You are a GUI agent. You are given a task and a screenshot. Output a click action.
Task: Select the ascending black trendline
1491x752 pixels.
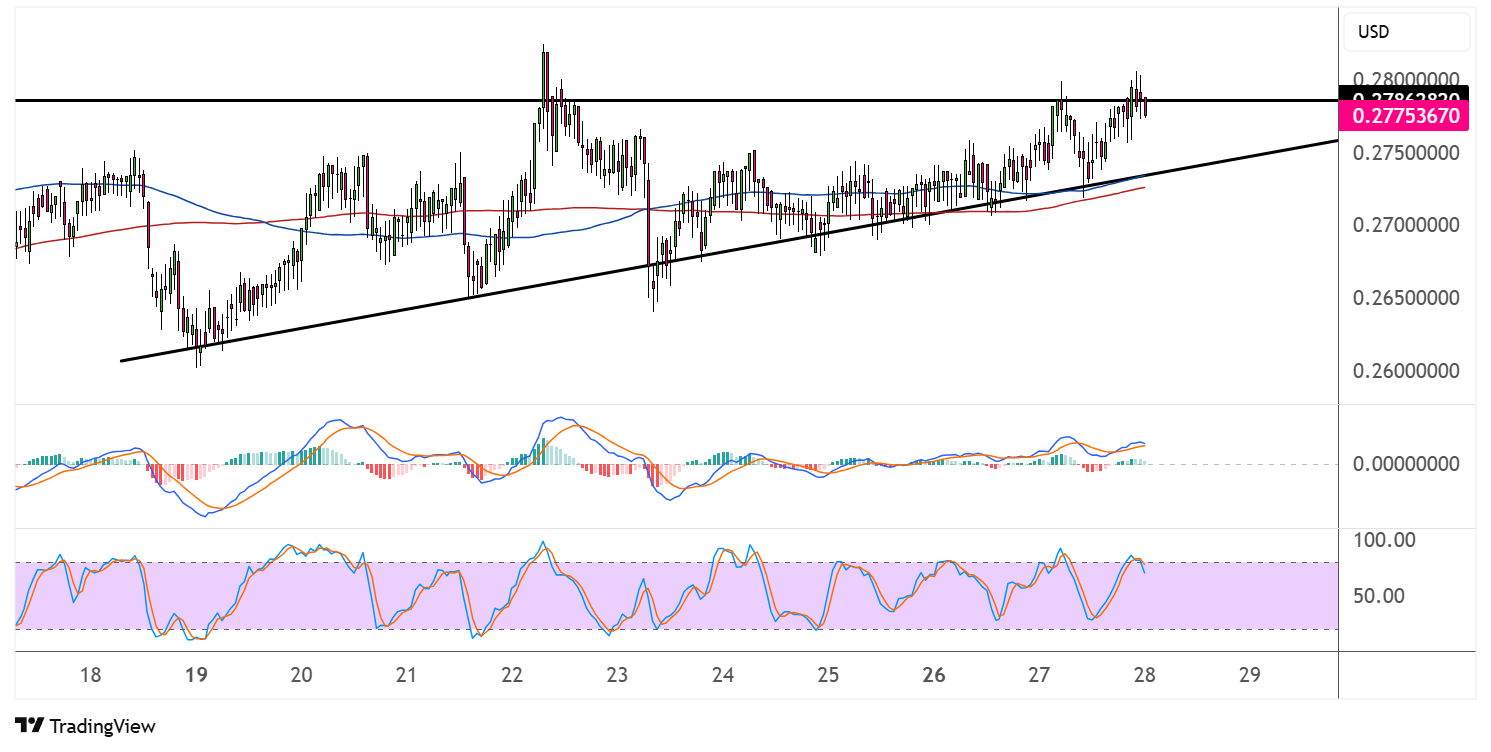pyautogui.click(x=728, y=251)
